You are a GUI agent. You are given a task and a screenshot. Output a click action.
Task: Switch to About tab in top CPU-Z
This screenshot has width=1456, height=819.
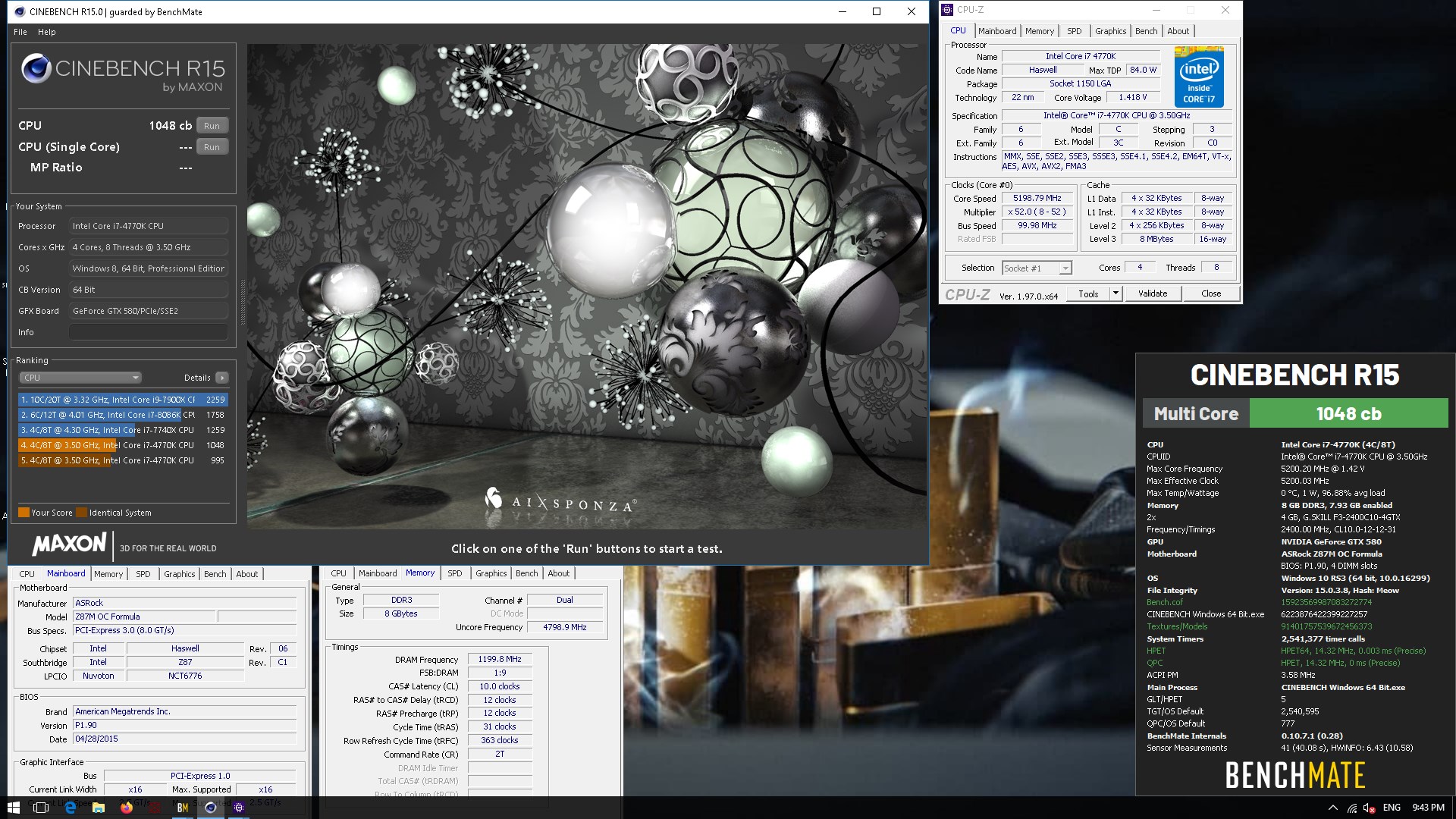[x=1178, y=31]
